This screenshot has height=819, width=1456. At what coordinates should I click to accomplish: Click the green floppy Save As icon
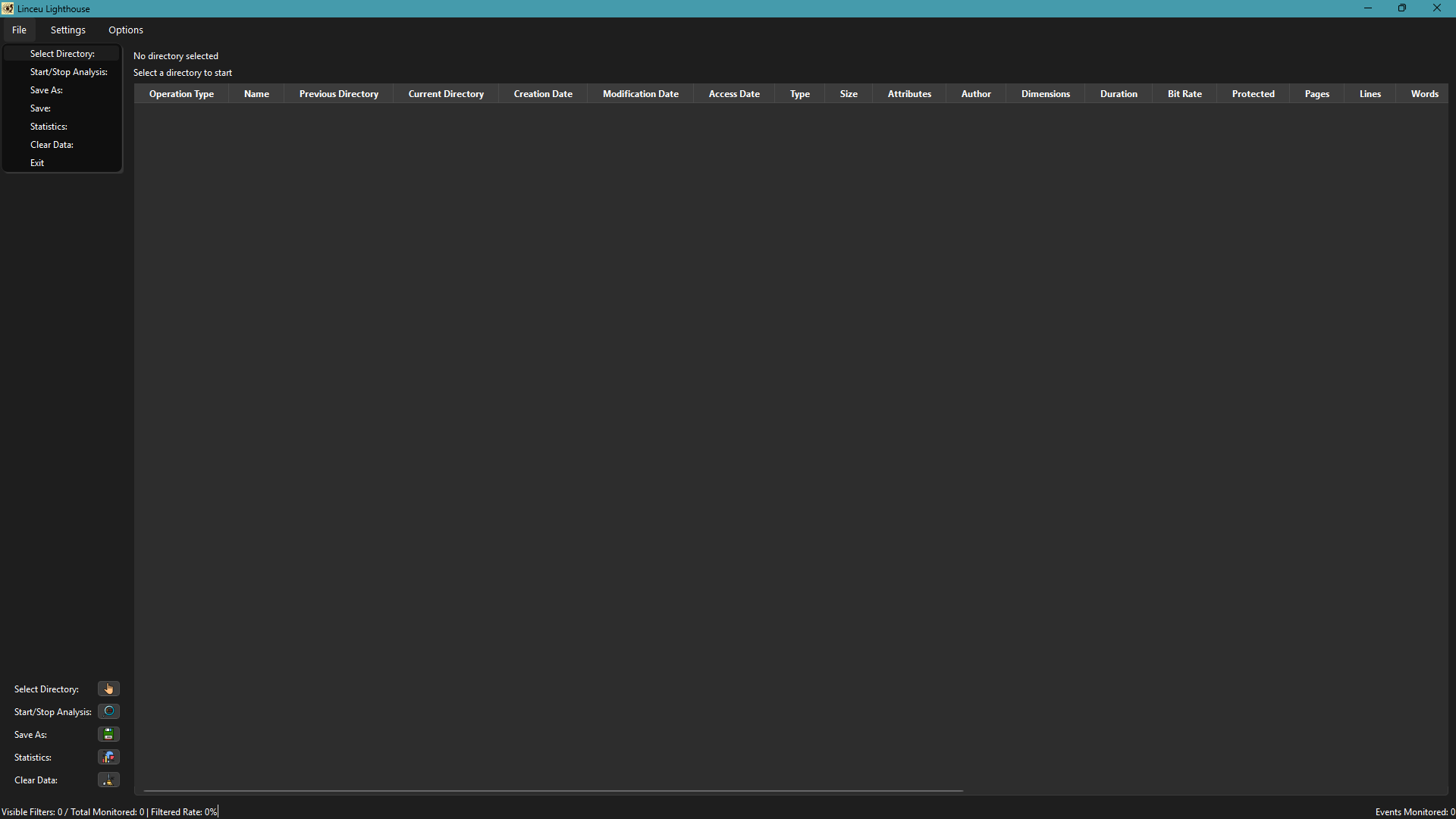tap(108, 734)
